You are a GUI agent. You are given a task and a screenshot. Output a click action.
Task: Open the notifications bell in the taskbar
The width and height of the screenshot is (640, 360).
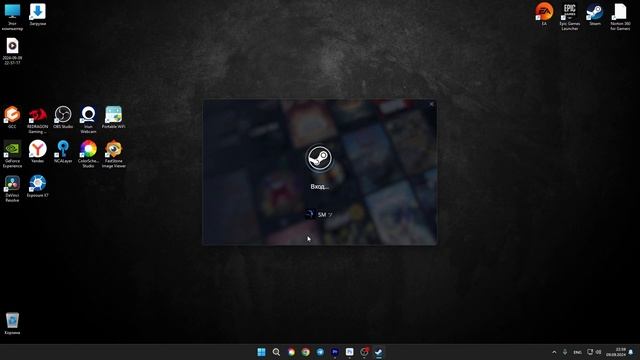[x=631, y=352]
